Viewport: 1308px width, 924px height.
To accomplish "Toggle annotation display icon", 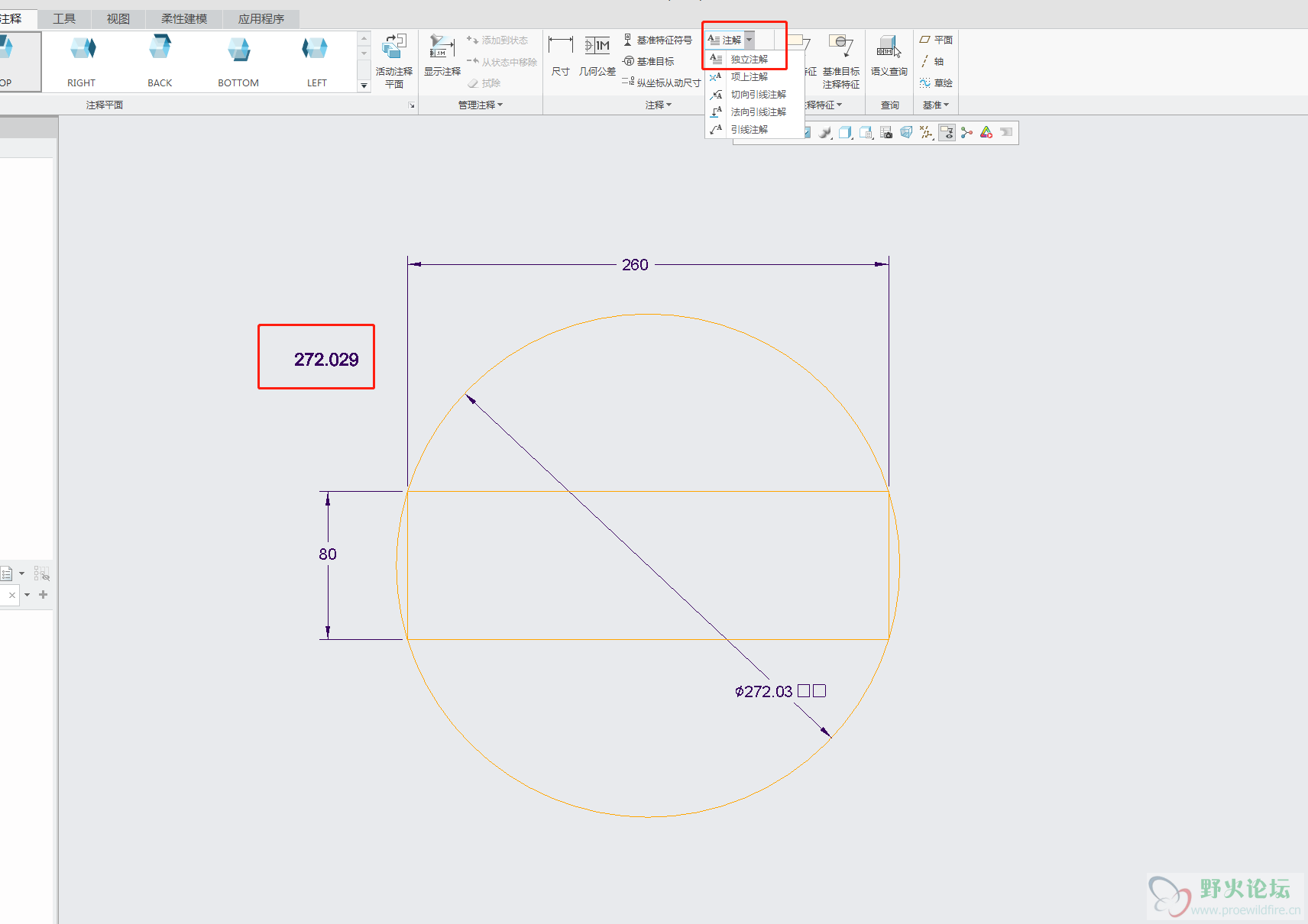I will [947, 133].
